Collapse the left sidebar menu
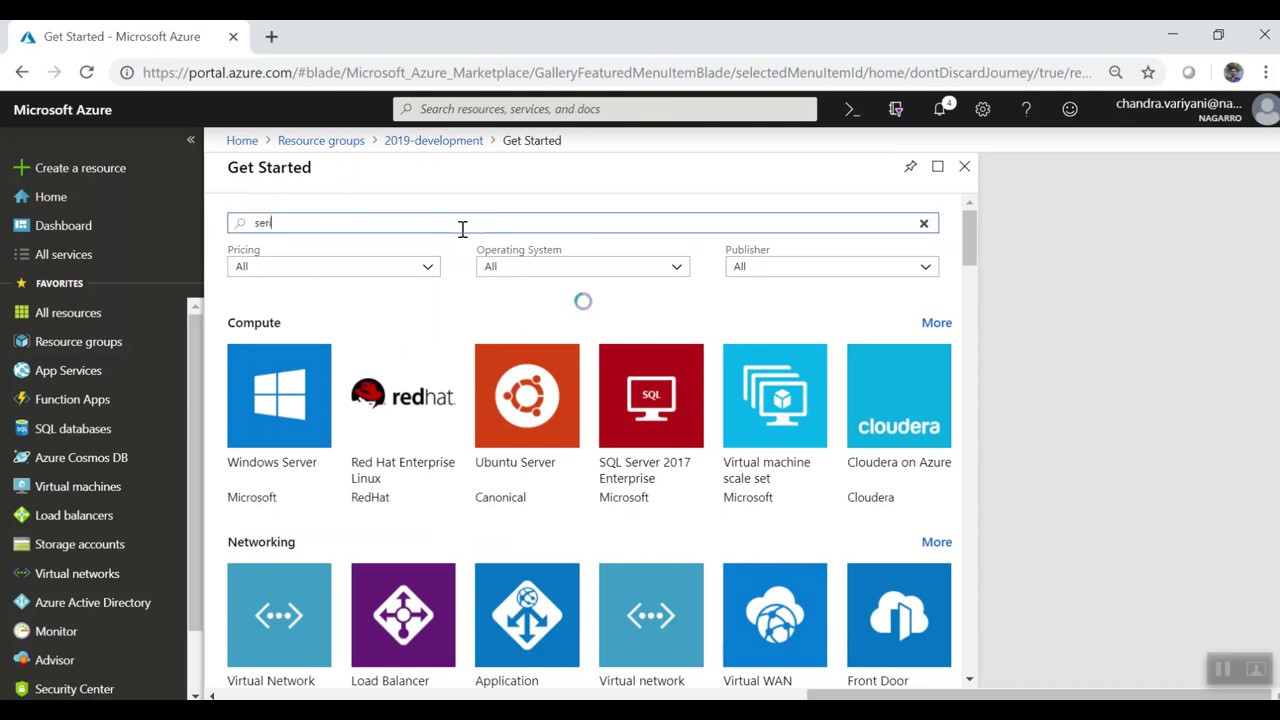1280x720 pixels. (x=191, y=140)
